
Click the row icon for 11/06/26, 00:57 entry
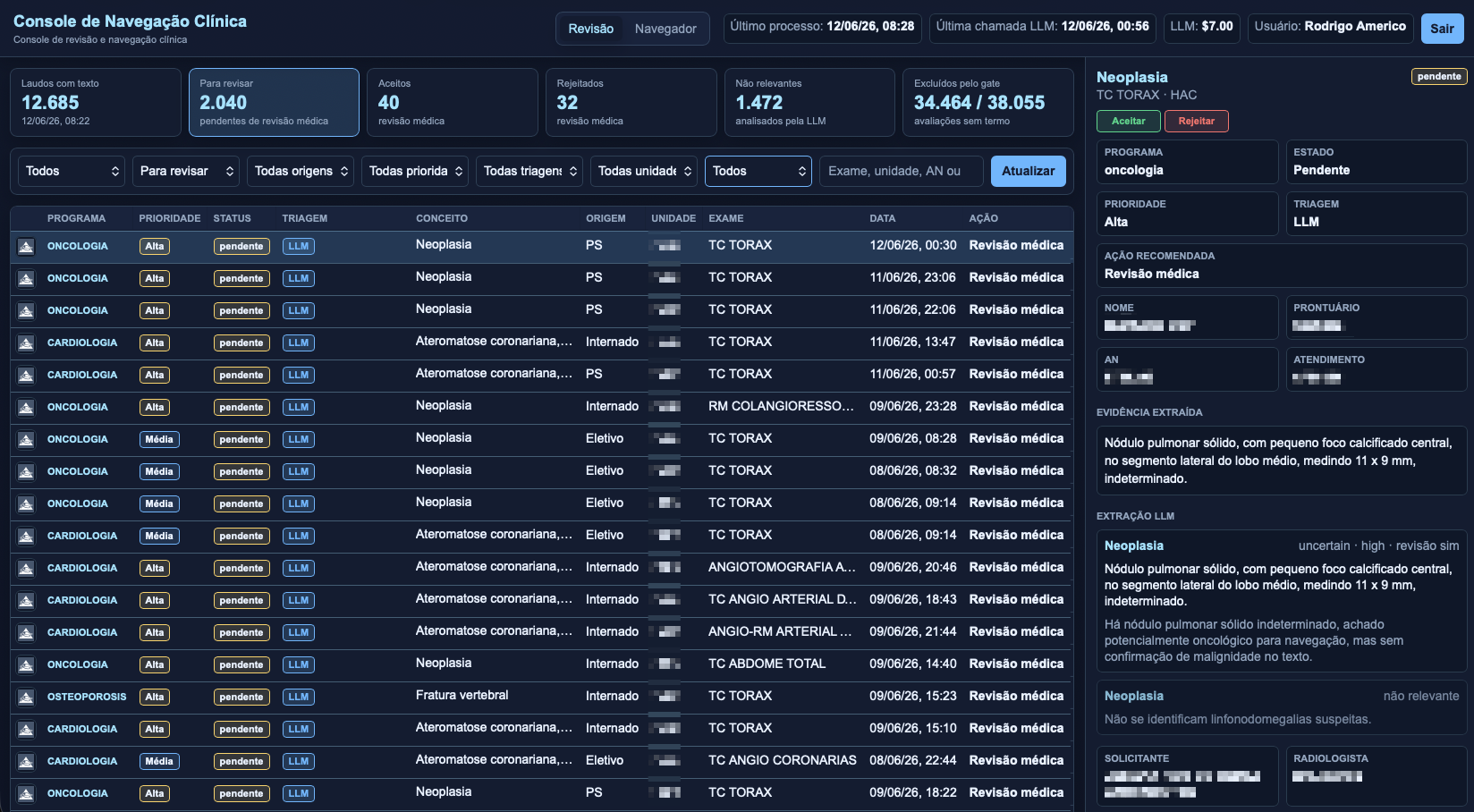[26, 375]
